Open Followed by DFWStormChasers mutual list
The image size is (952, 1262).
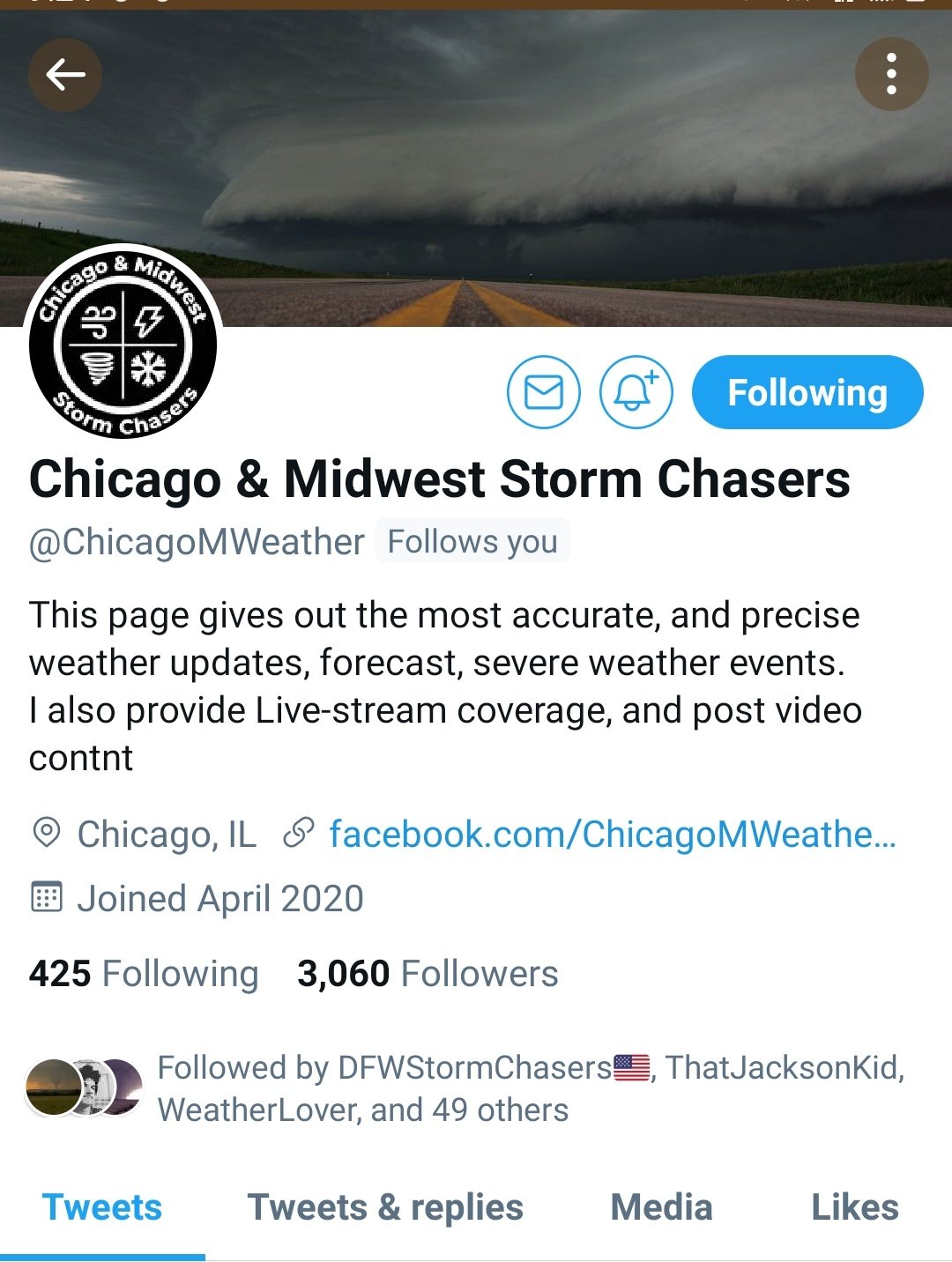click(x=531, y=1088)
